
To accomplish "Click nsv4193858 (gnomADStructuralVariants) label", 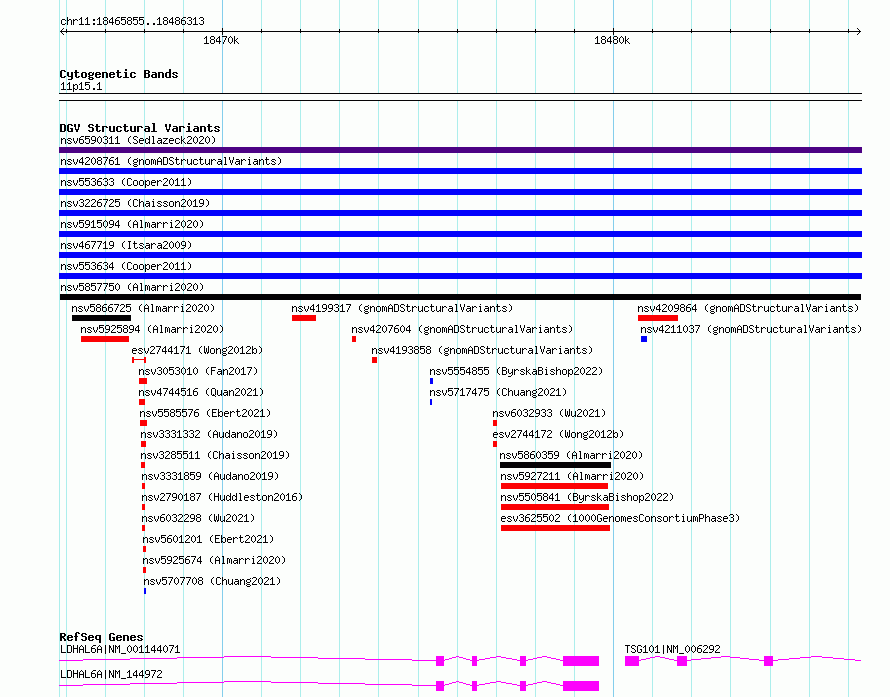I will pos(482,350).
